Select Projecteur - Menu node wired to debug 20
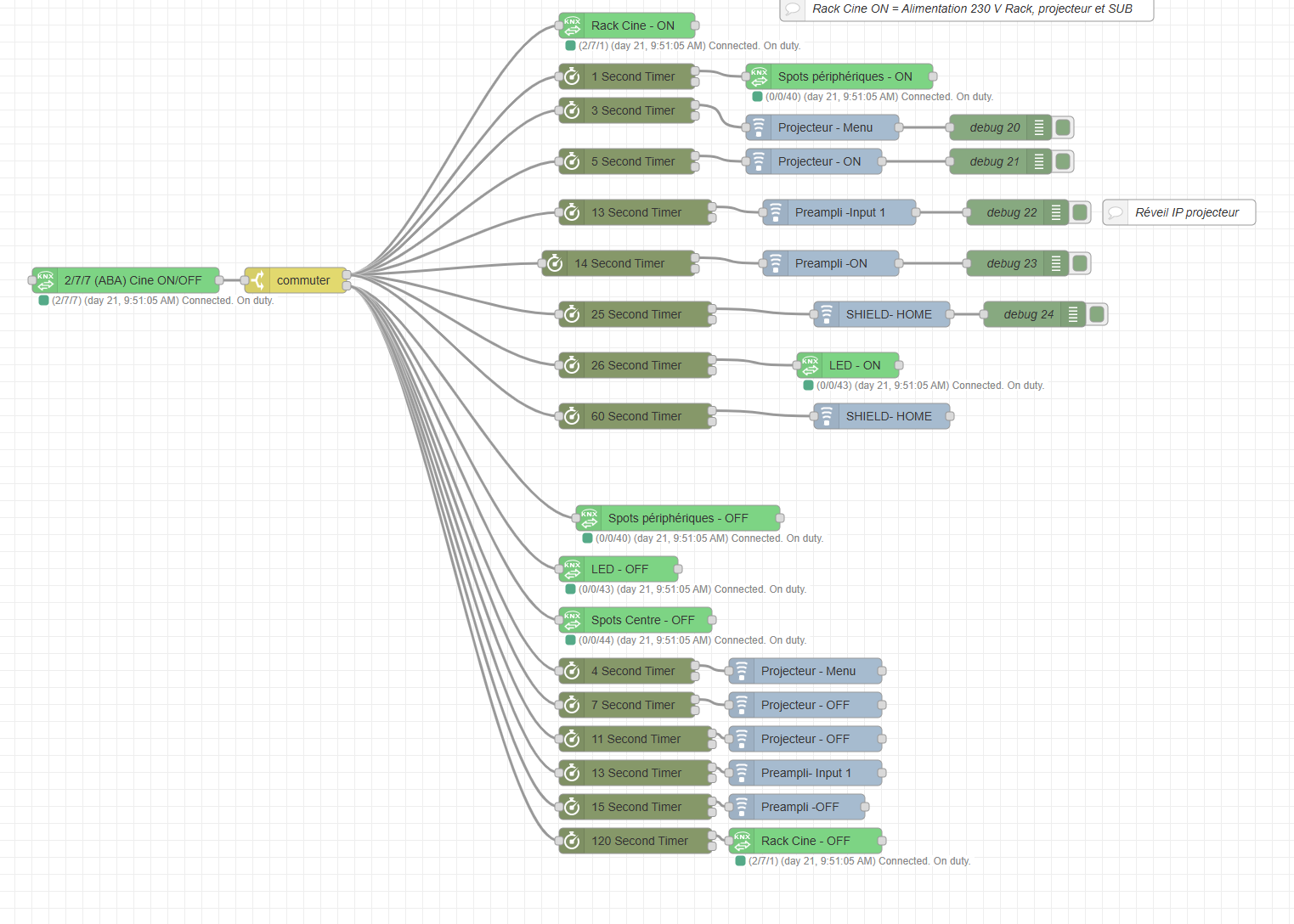This screenshot has width=1294, height=924. (x=822, y=127)
